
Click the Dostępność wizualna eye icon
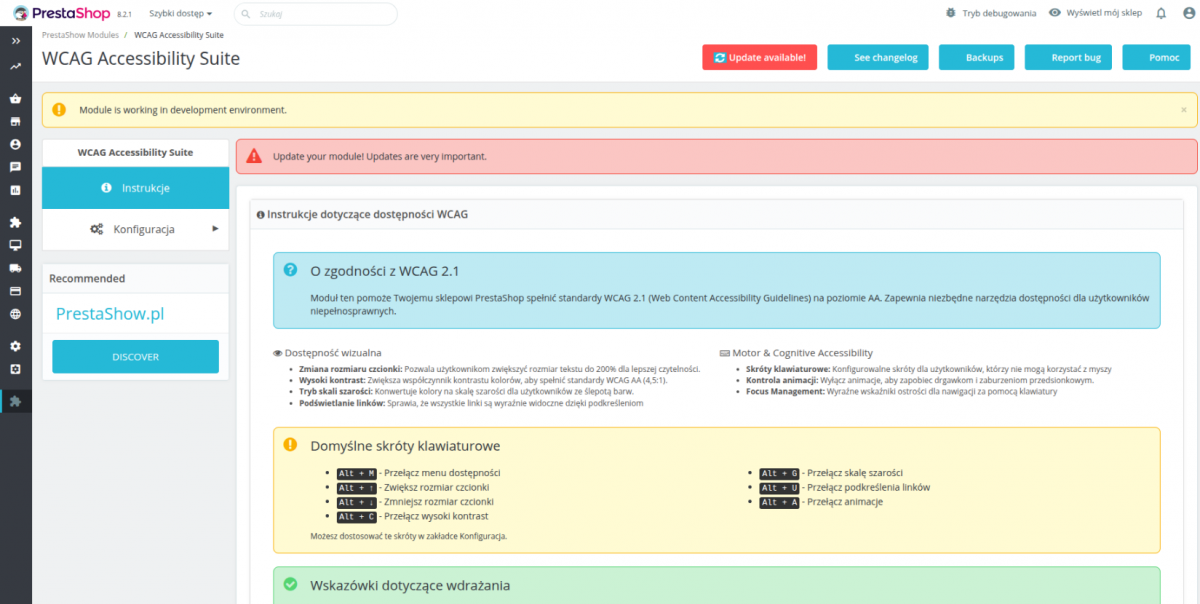277,353
